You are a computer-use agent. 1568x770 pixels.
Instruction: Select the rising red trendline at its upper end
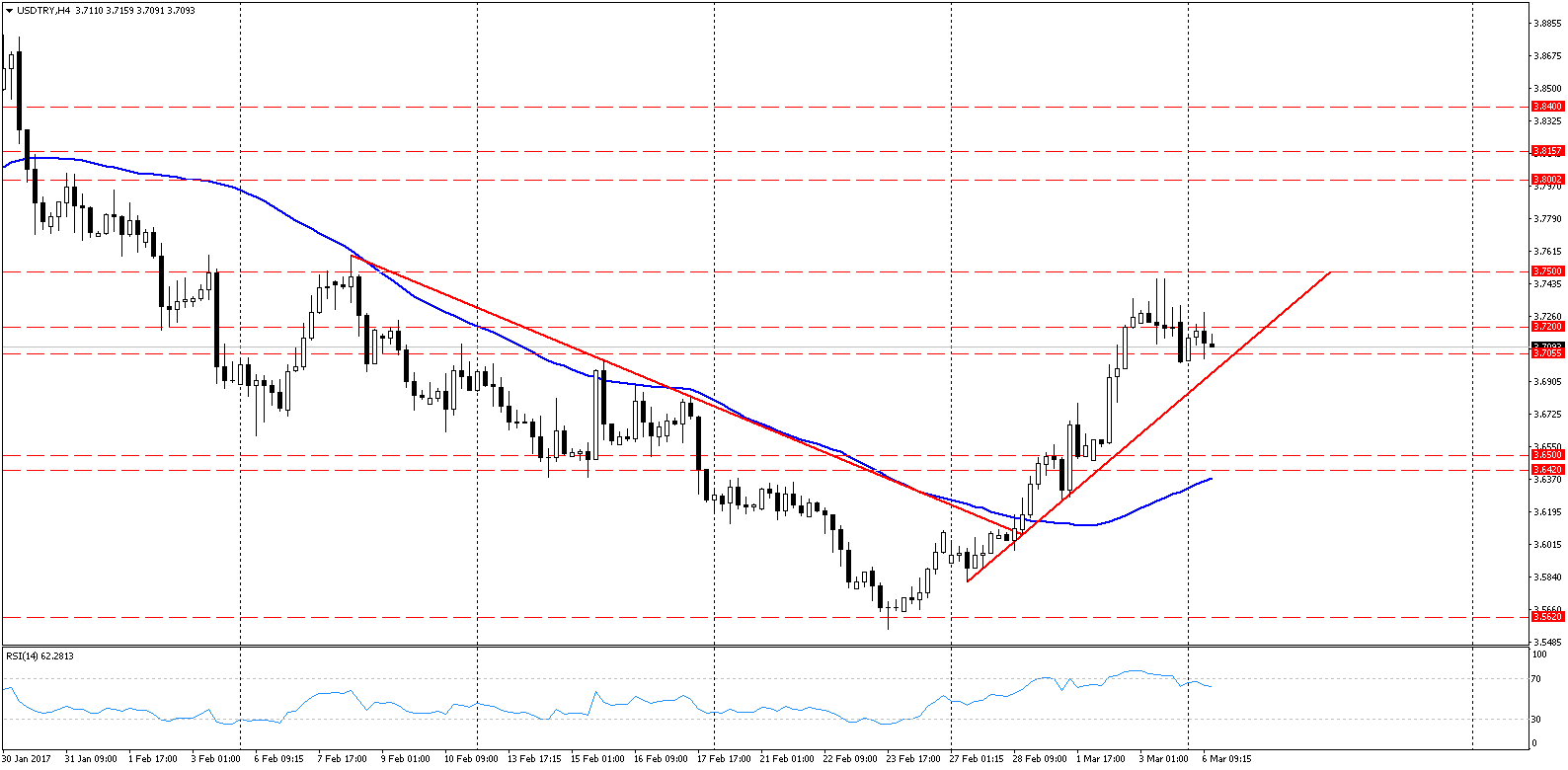click(x=1329, y=271)
